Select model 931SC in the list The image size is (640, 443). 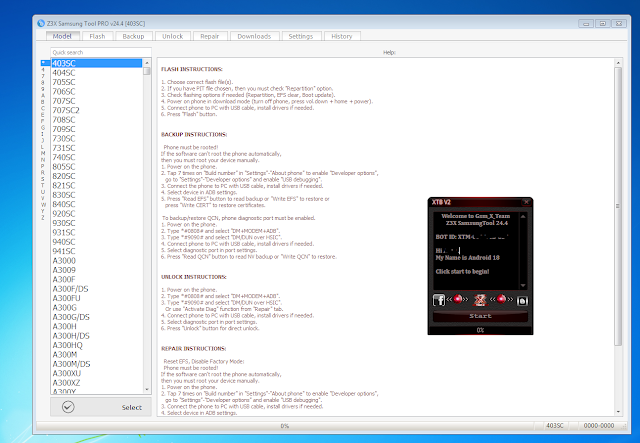point(96,232)
